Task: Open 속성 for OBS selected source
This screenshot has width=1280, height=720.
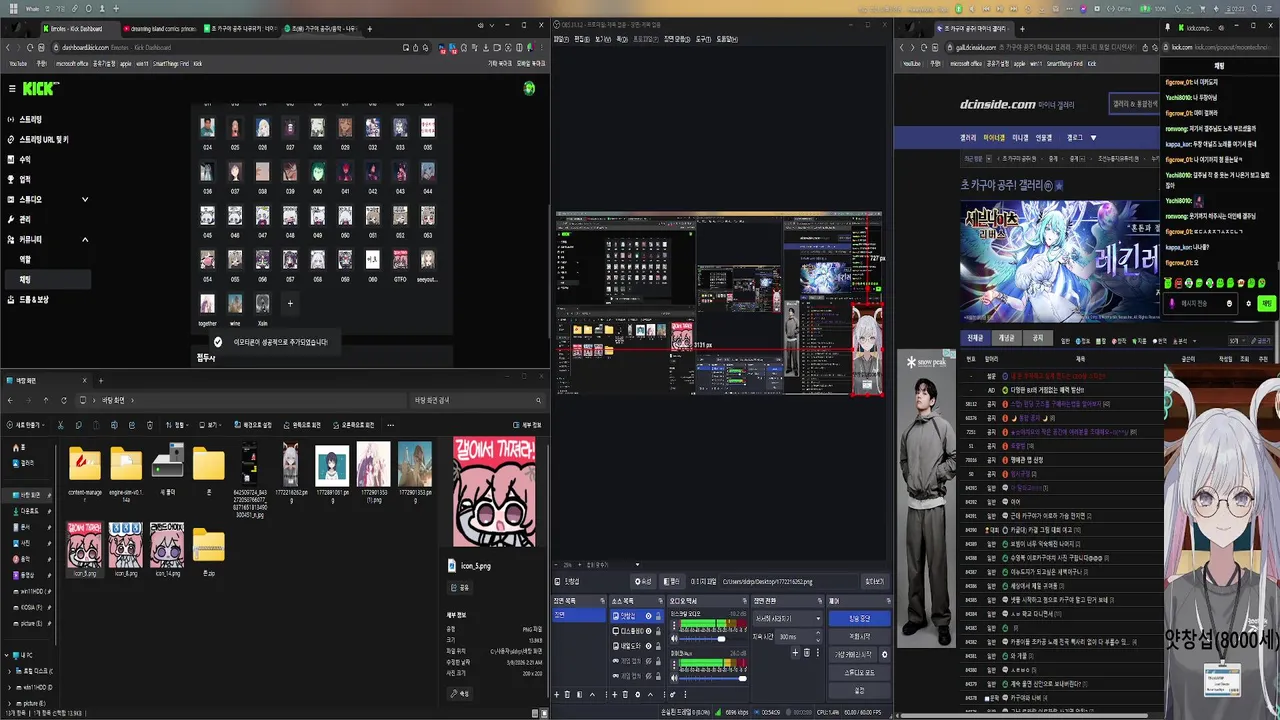Action: point(643,581)
